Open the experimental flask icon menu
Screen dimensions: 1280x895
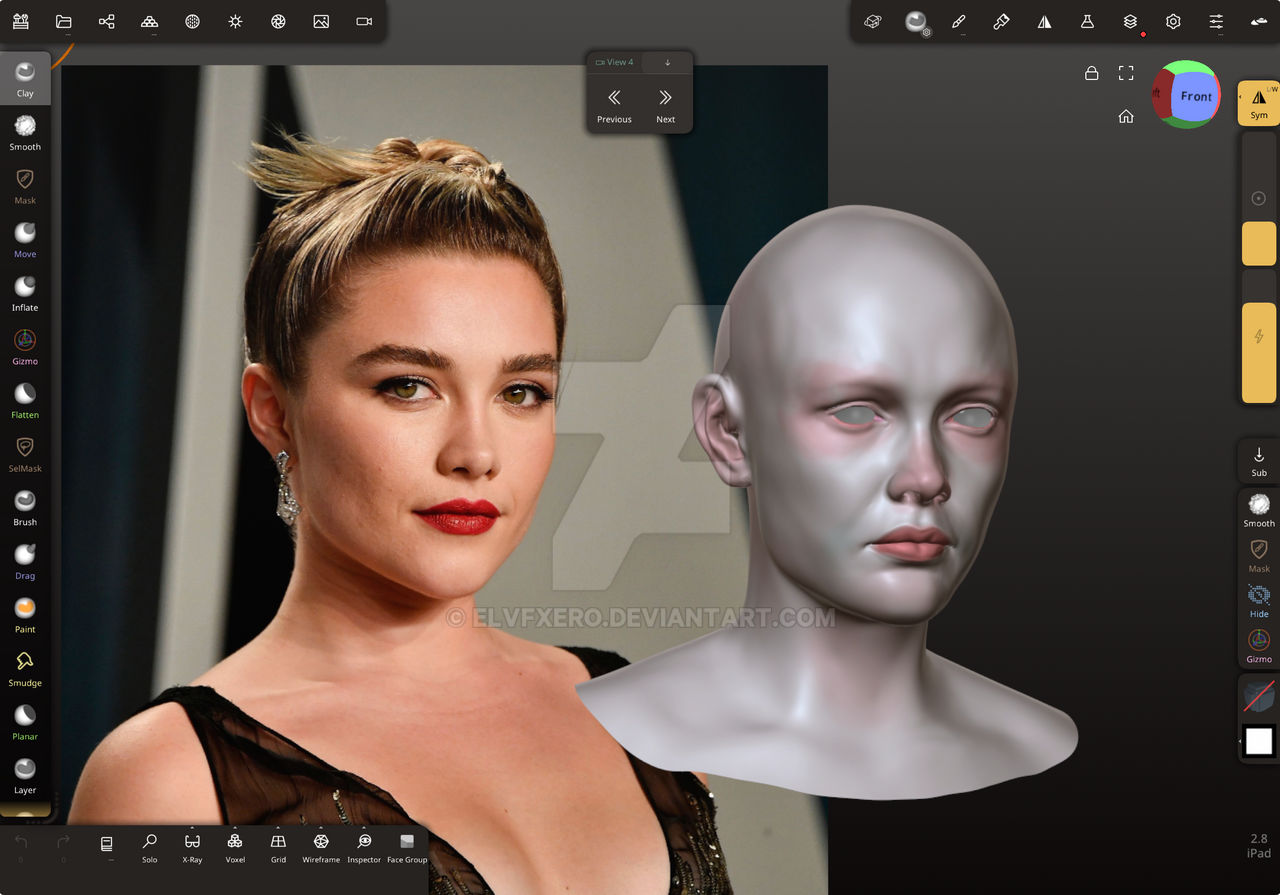pos(1087,21)
